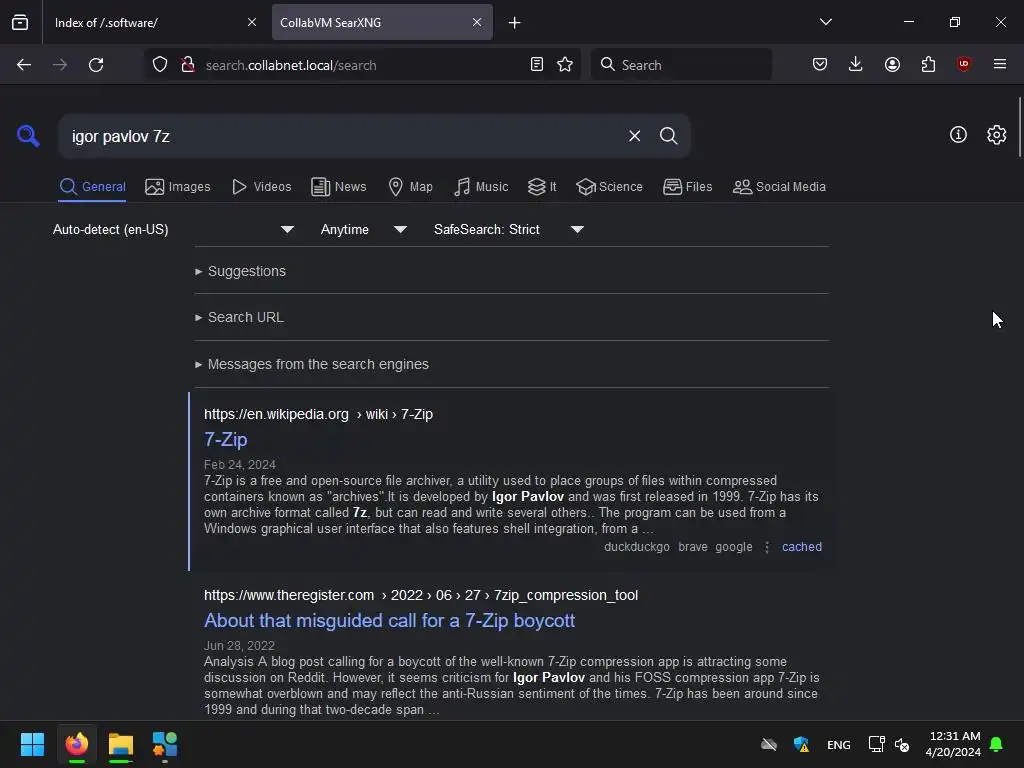The width and height of the screenshot is (1024, 768).
Task: Switch to Videos category
Action: (261, 187)
